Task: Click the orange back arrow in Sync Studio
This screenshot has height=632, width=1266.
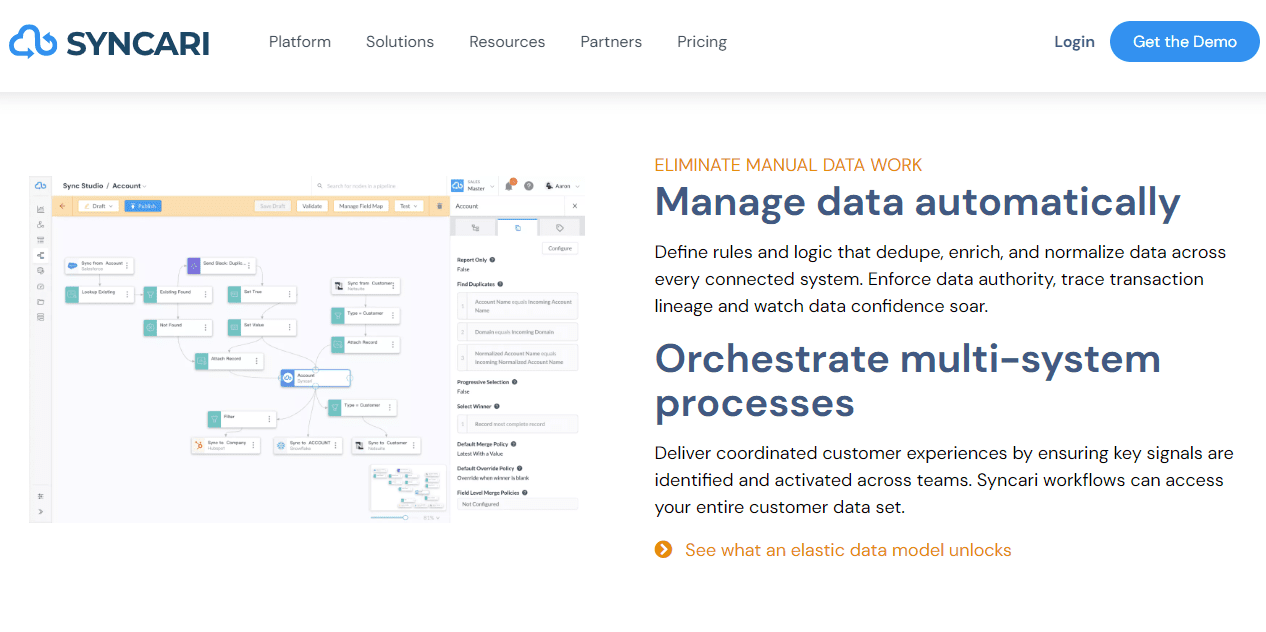Action: pos(62,206)
